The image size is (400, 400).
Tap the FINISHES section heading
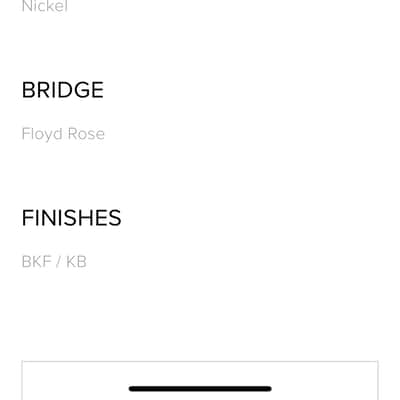pyautogui.click(x=71, y=218)
